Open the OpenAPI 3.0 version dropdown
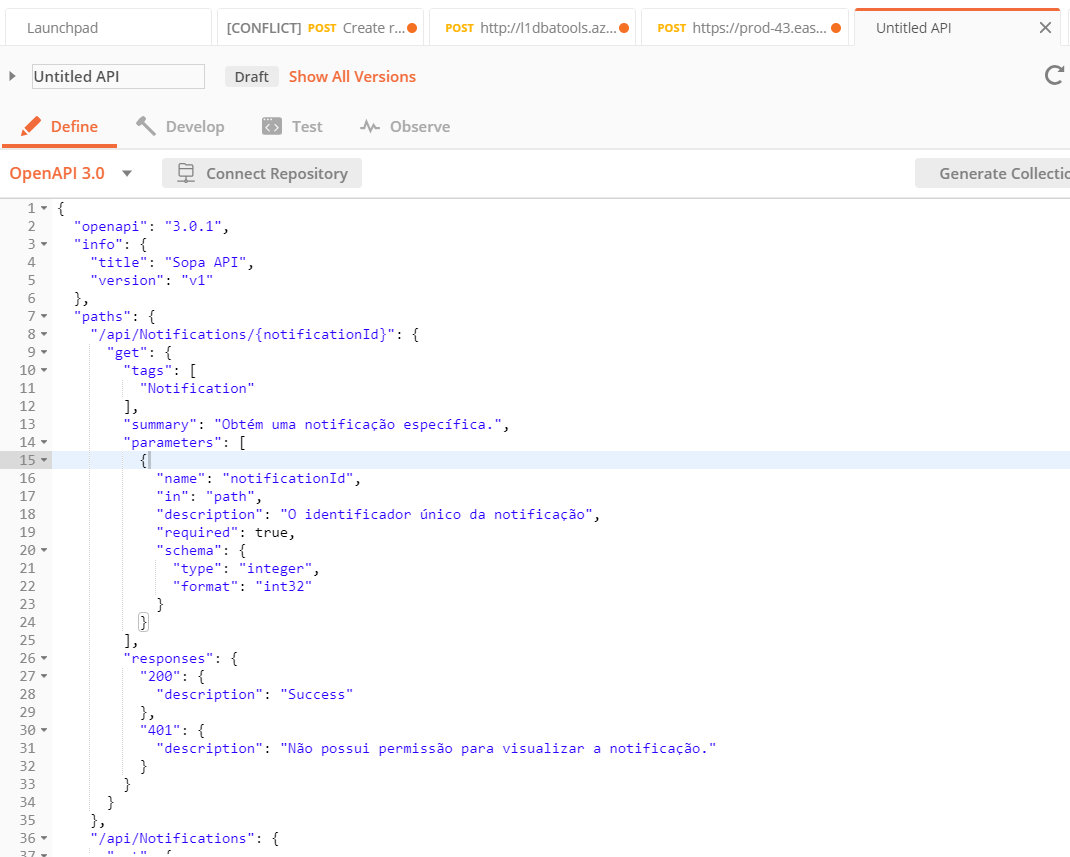Screen dimensions: 1070x857 click(x=127, y=172)
